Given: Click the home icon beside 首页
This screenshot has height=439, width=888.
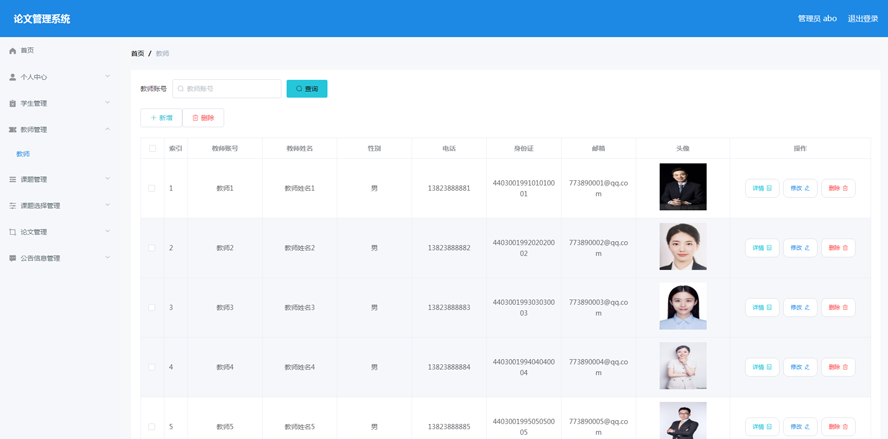Looking at the screenshot, I should (x=13, y=51).
